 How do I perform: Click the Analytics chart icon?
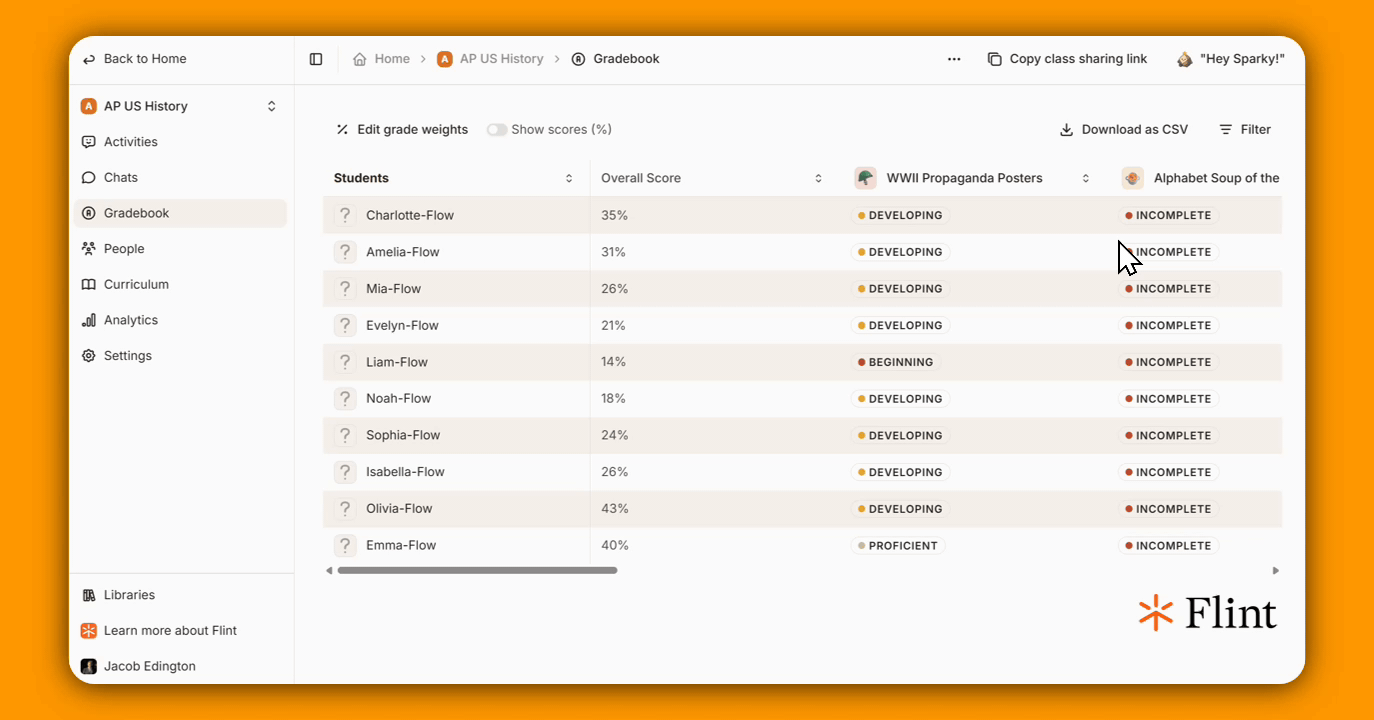pos(89,320)
